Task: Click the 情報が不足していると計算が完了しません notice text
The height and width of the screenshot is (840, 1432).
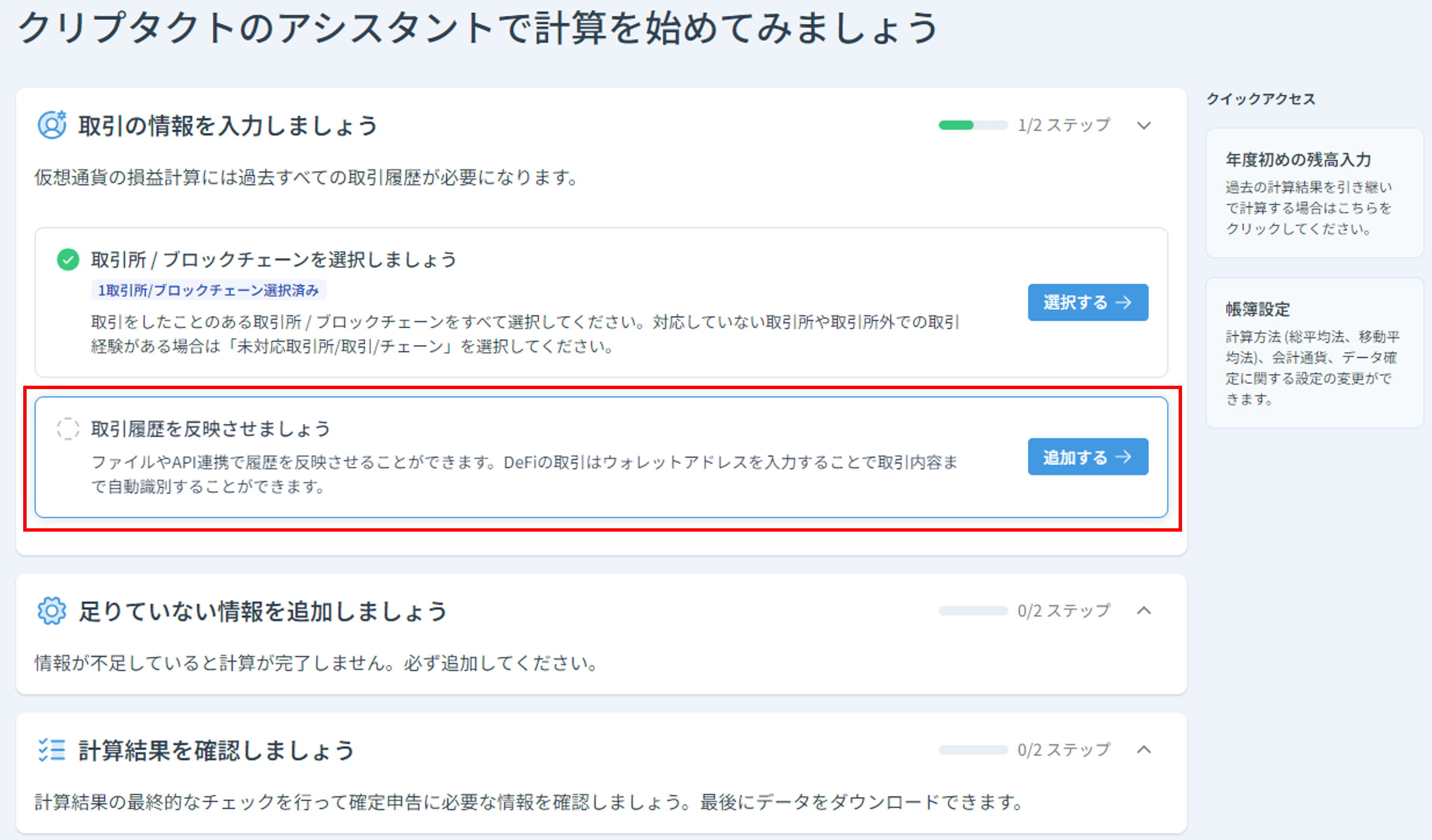Action: tap(316, 663)
